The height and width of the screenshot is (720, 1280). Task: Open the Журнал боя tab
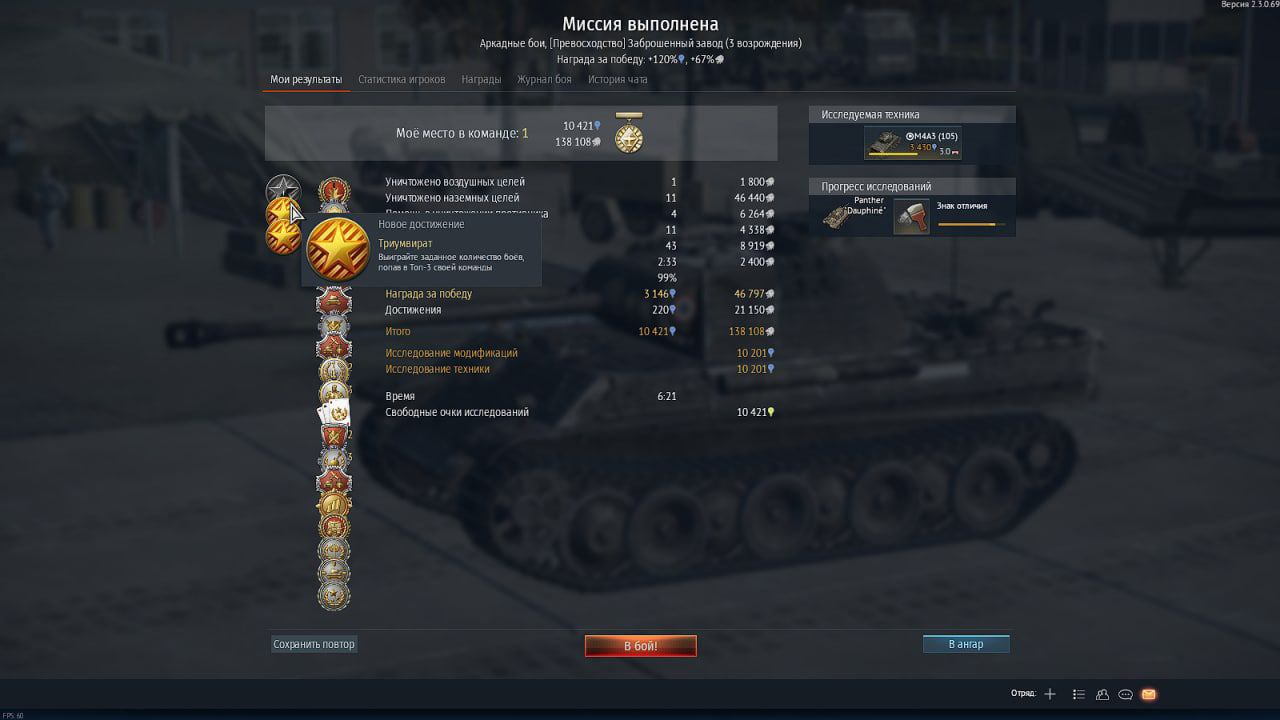(x=544, y=79)
